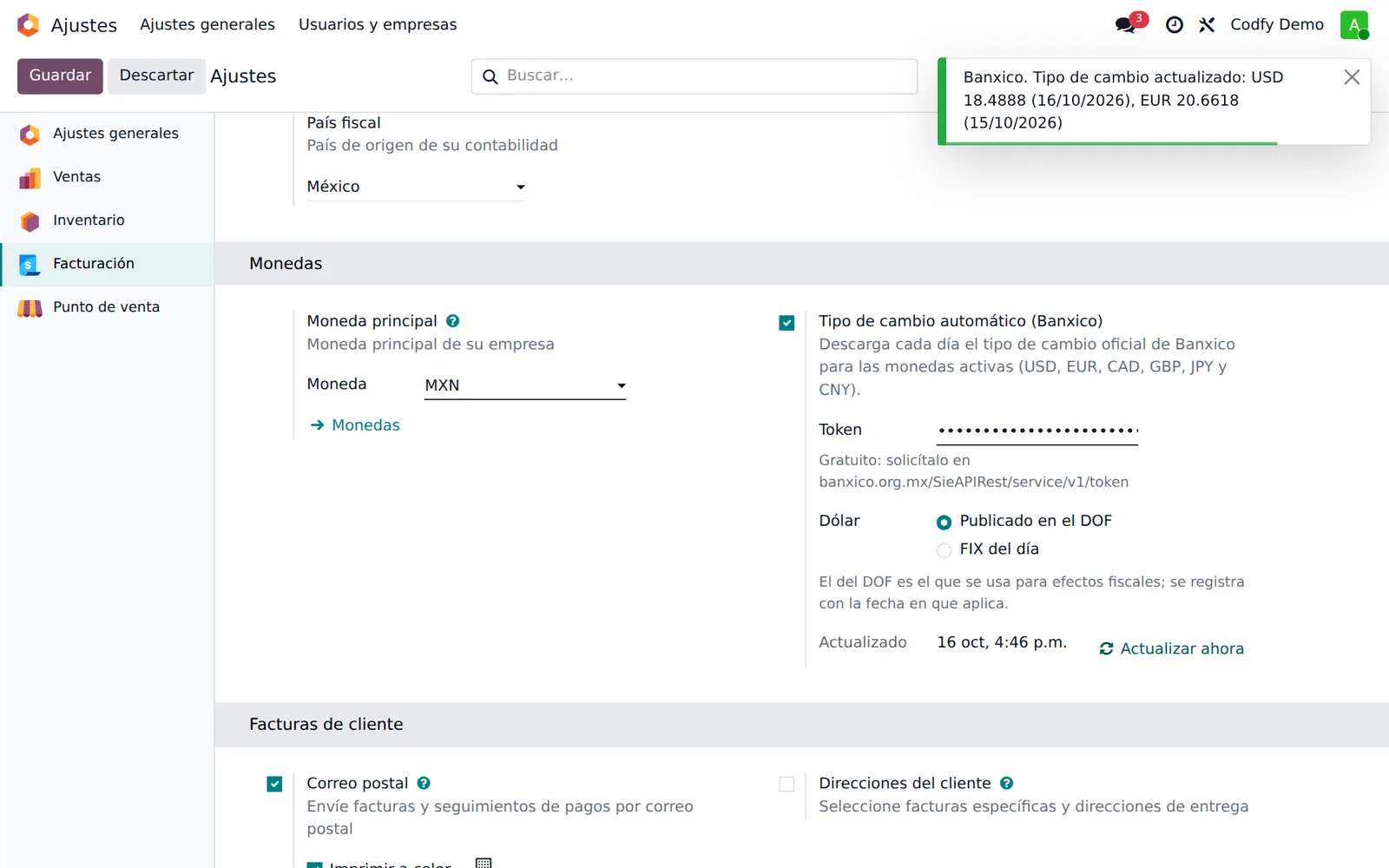Open the developer tools wrench icon
1389x868 pixels.
tap(1207, 25)
